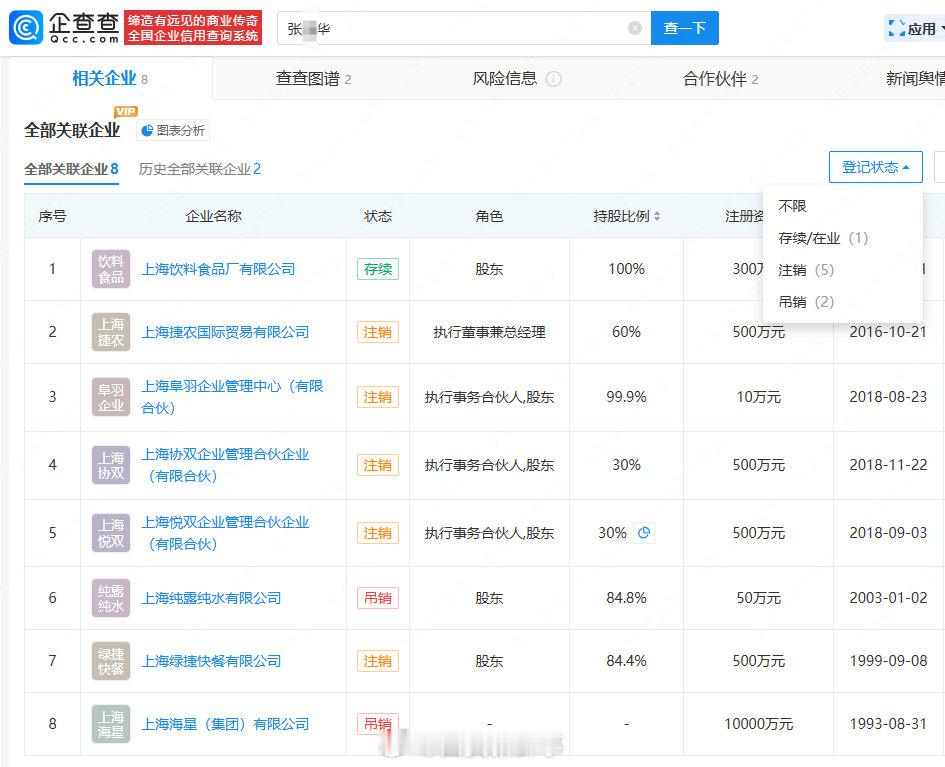Screen dimensions: 945x767
Task: Collapse the 登记状态 dropdown
Action: pyautogui.click(x=875, y=167)
